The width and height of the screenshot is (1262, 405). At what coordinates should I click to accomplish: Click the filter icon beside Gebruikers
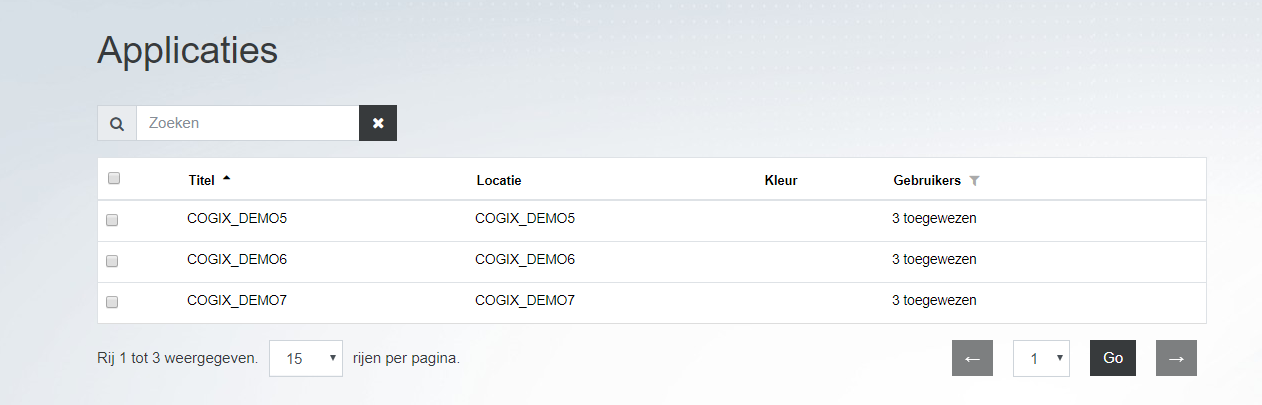point(975,181)
